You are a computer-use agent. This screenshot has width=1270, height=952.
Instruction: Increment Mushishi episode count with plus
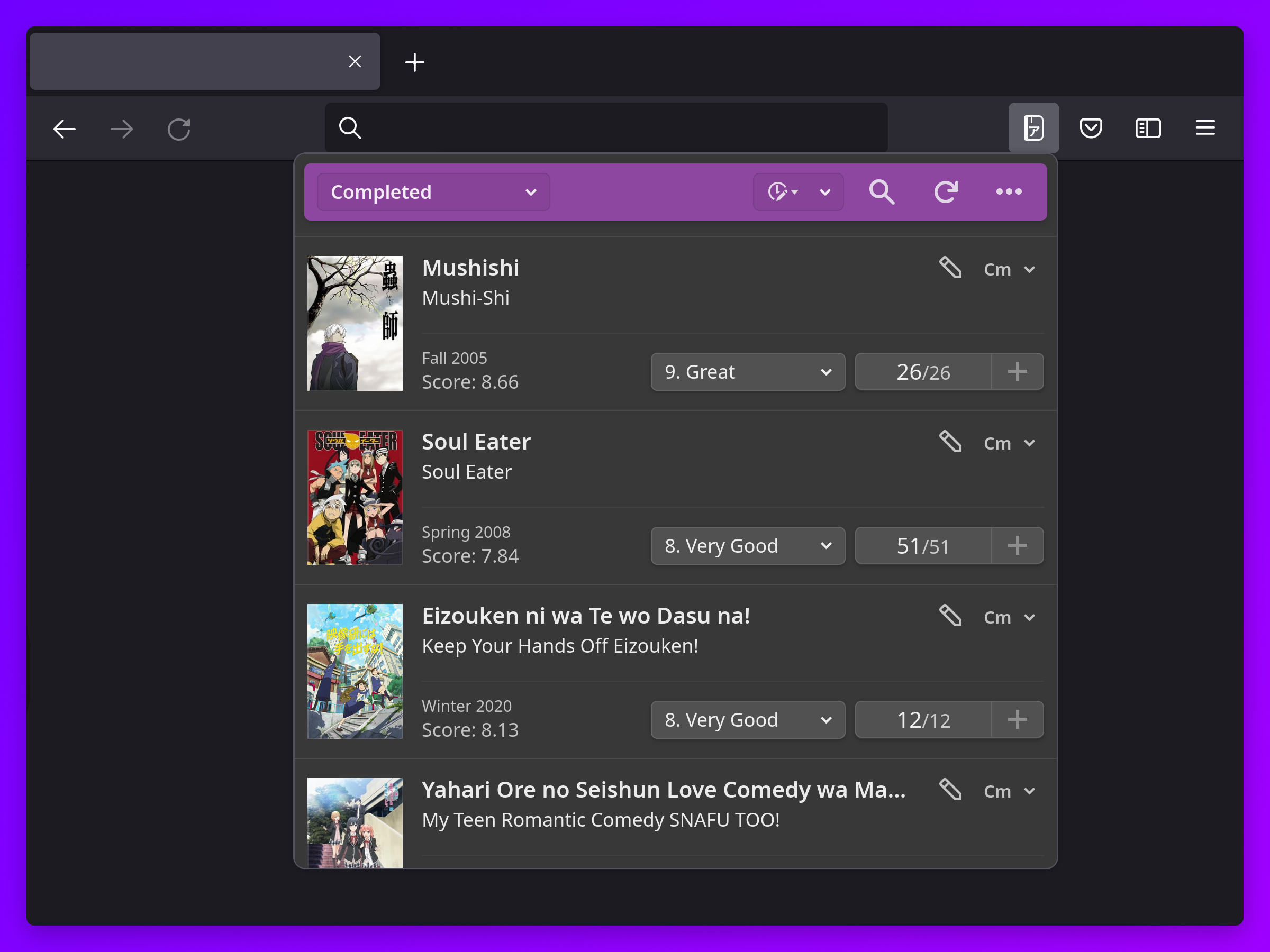click(x=1017, y=372)
